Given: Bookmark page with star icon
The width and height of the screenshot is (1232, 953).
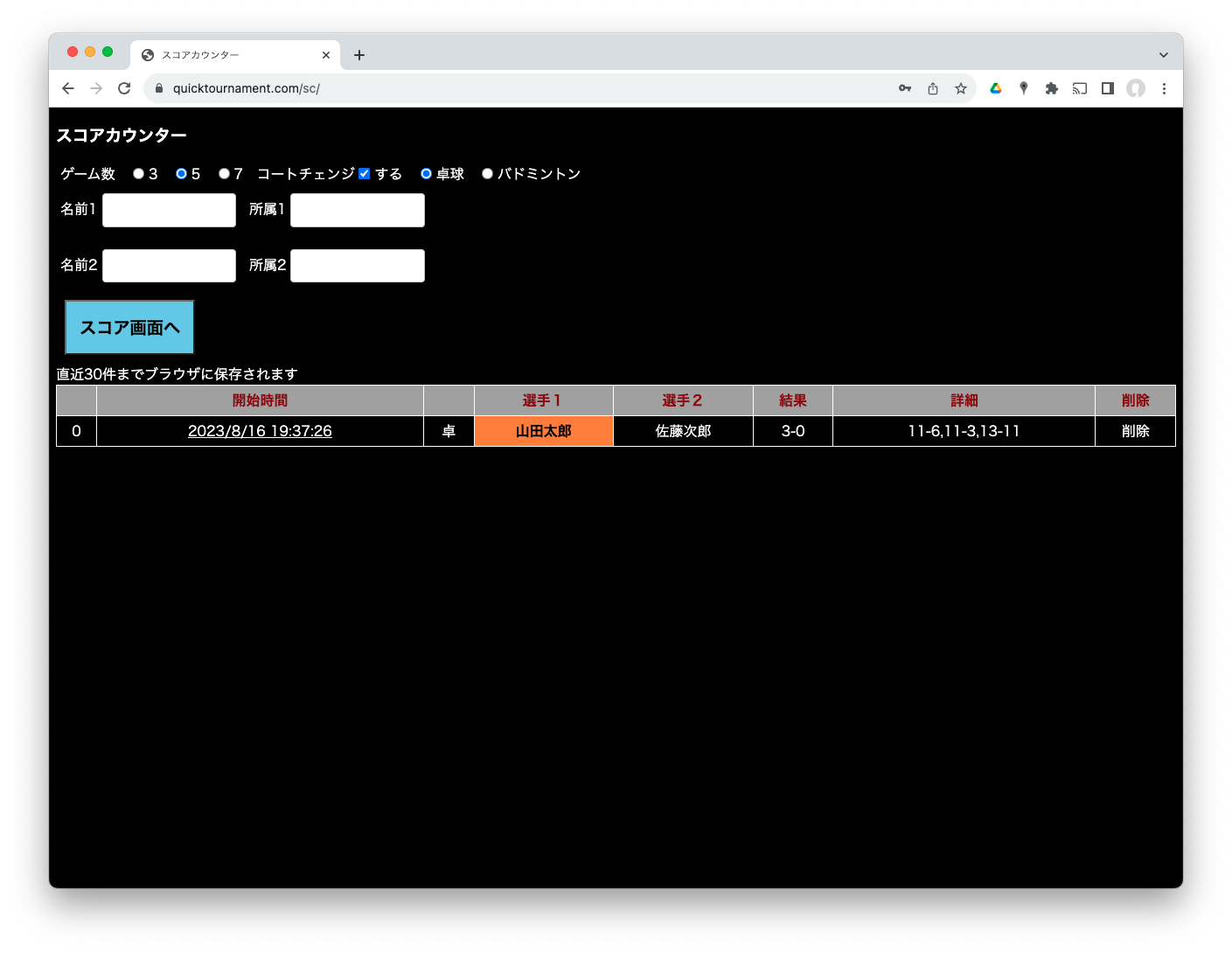Looking at the screenshot, I should point(961,88).
